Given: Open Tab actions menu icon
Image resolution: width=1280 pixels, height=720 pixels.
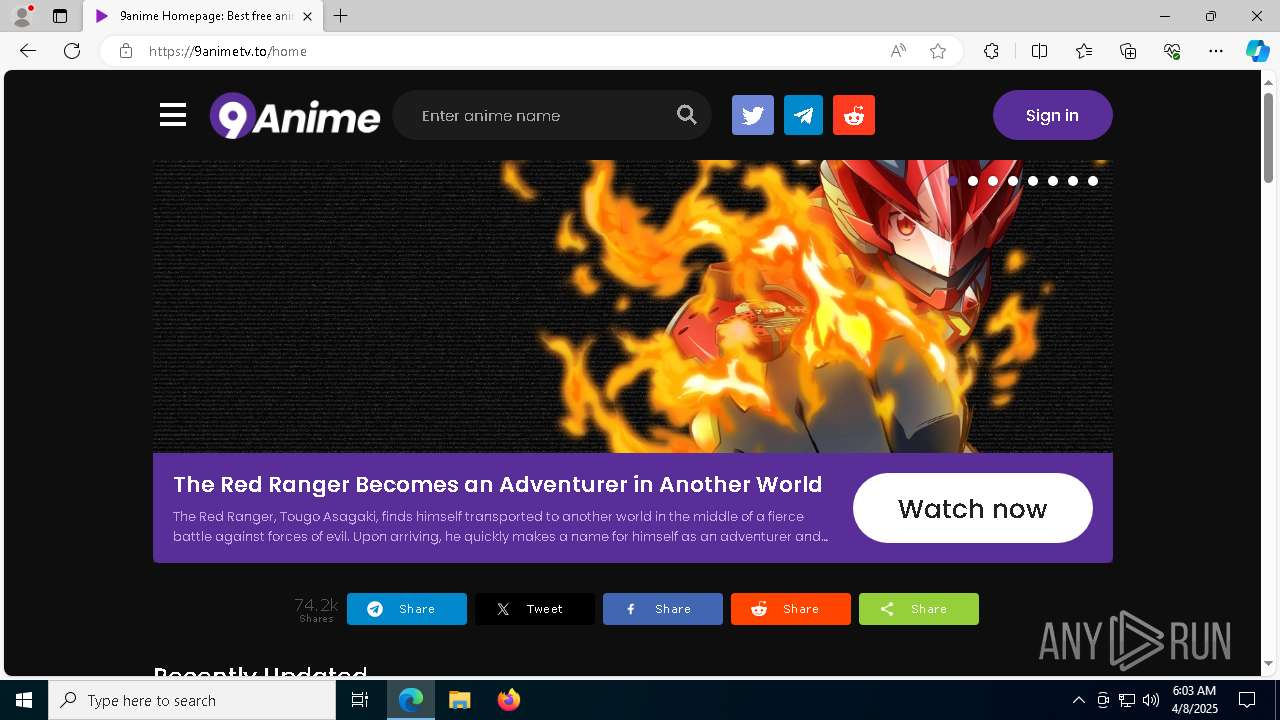Looking at the screenshot, I should tap(60, 16).
